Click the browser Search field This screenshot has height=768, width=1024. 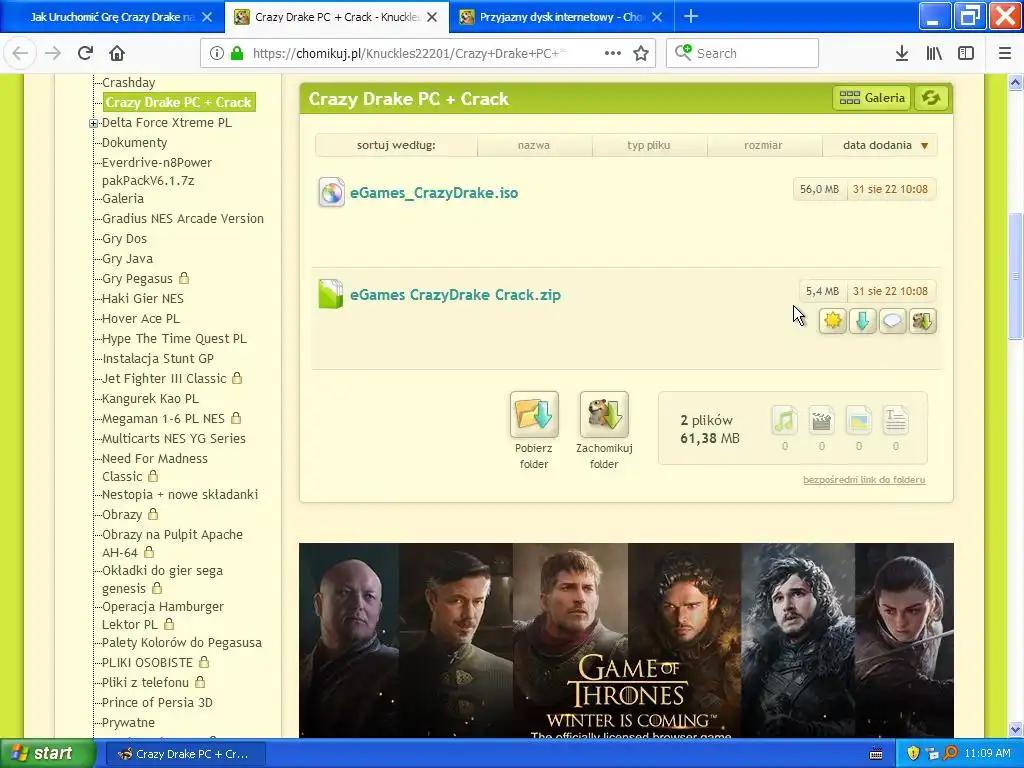(743, 53)
